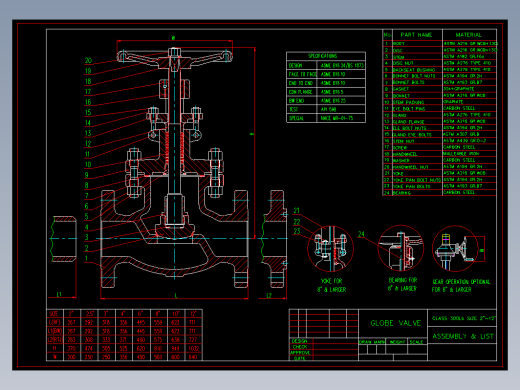Select callout number 15 left of valve drawing
The width and height of the screenshot is (520, 390).
tap(88, 112)
